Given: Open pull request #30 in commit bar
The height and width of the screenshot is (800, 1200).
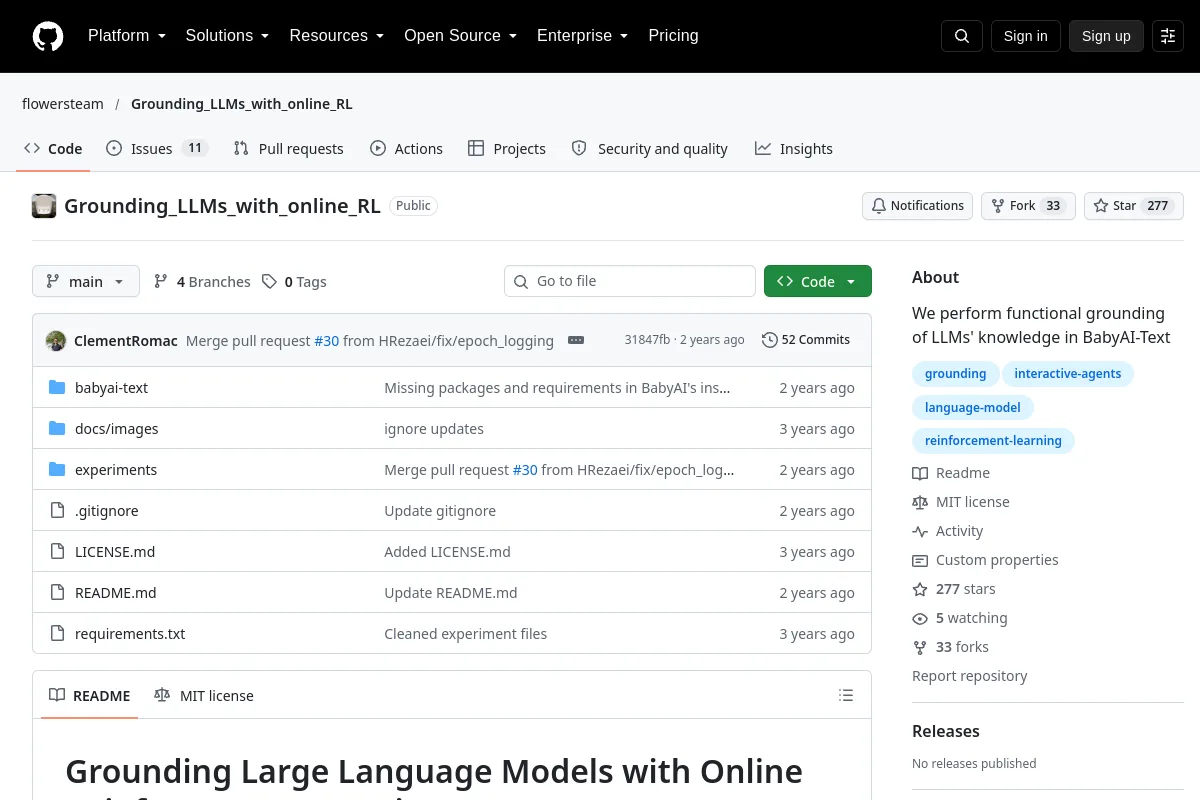Looking at the screenshot, I should pos(327,340).
